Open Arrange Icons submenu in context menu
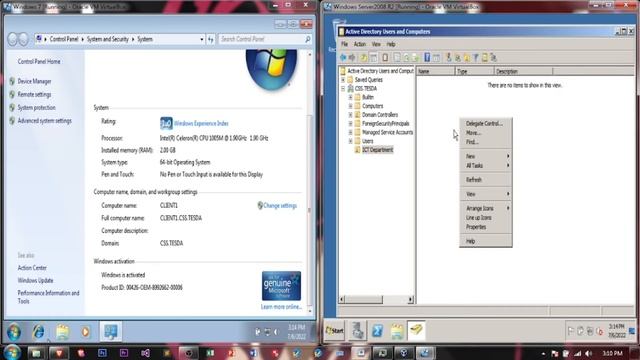 tap(486, 208)
